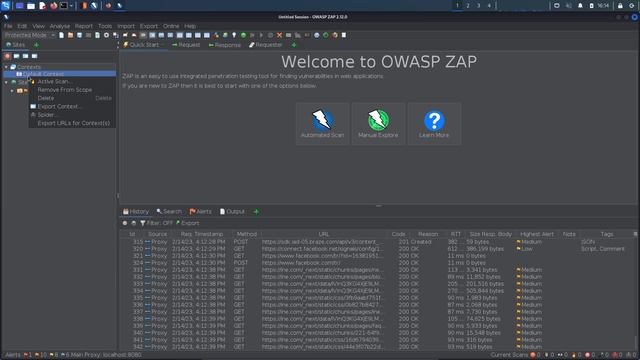
Task: Click the Firefox browser launch icon
Action: 335,35
